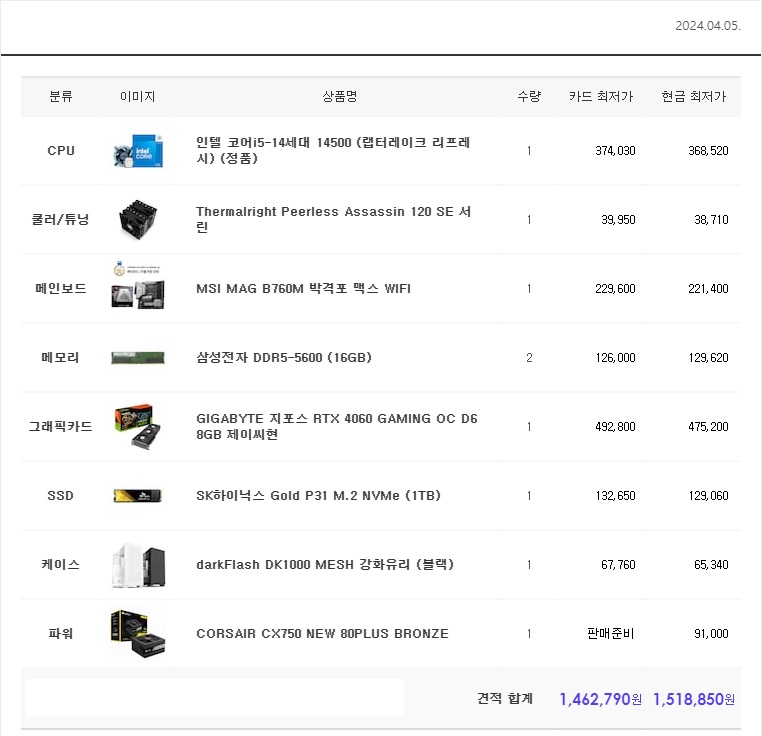Click the blank box beside 견적 합계
The image size is (762, 736).
coord(215,698)
